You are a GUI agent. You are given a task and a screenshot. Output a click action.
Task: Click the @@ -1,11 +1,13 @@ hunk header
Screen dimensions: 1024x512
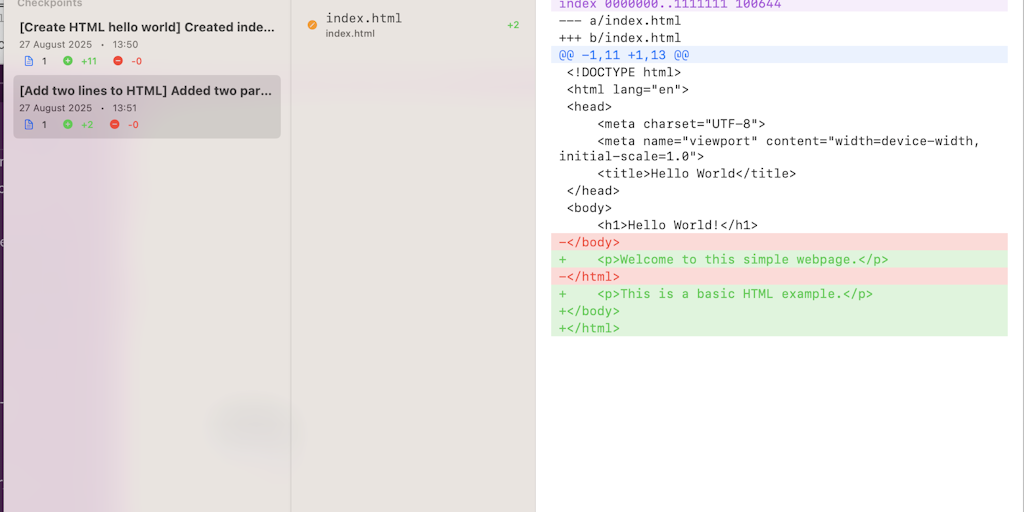tap(624, 55)
